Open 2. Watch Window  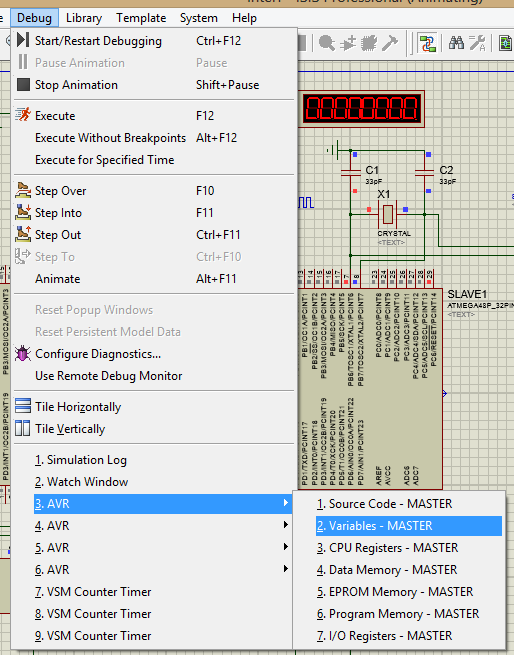(x=154, y=482)
